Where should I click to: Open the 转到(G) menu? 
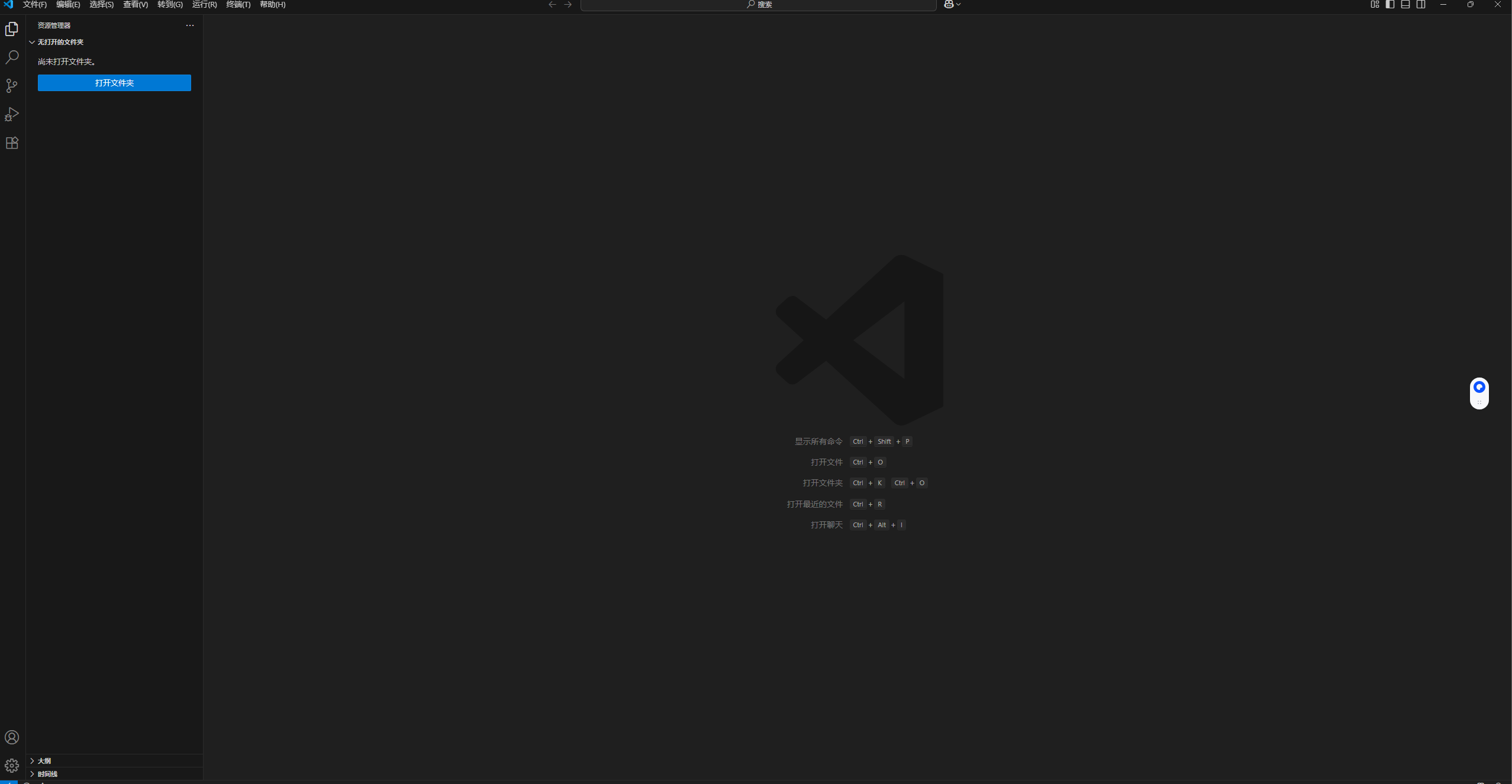[170, 4]
